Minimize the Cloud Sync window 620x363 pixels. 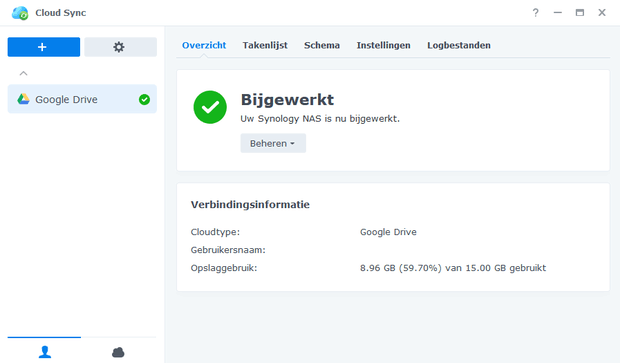coord(558,13)
